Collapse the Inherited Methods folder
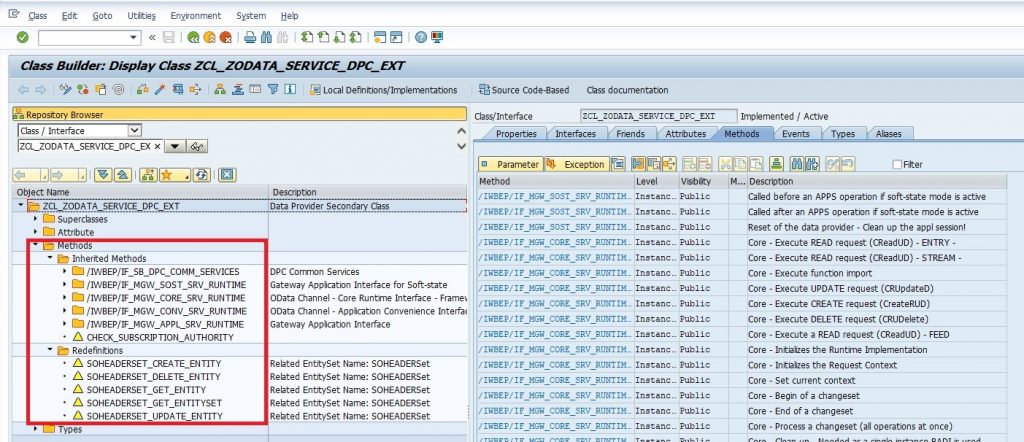The image size is (1024, 442). (50, 259)
